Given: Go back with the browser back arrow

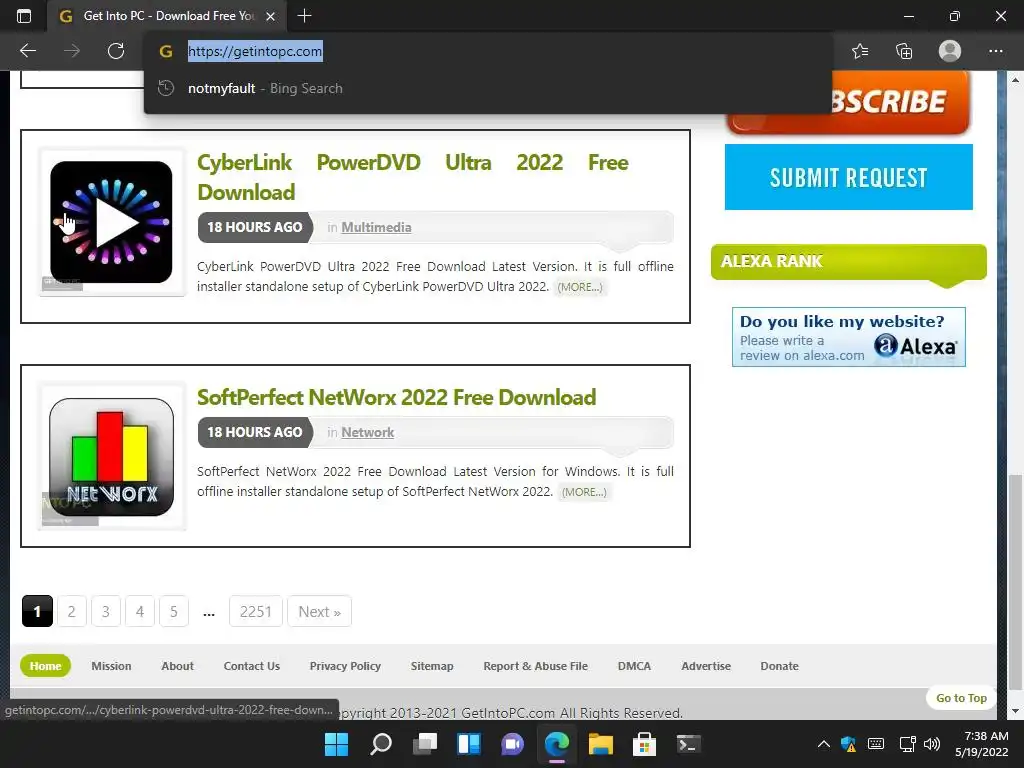Looking at the screenshot, I should click(28, 51).
